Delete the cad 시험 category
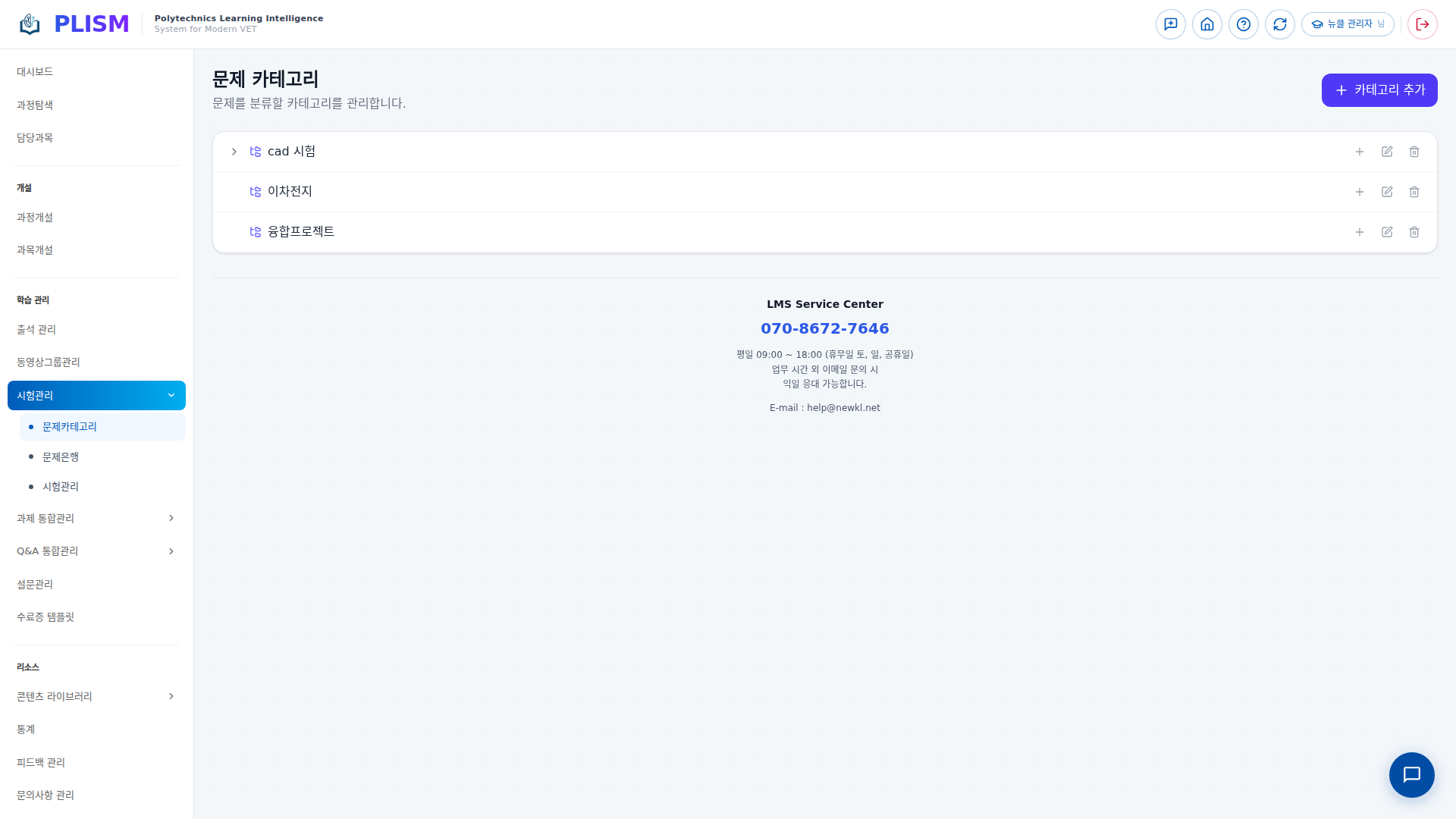Viewport: 1456px width, 819px height. click(x=1414, y=152)
